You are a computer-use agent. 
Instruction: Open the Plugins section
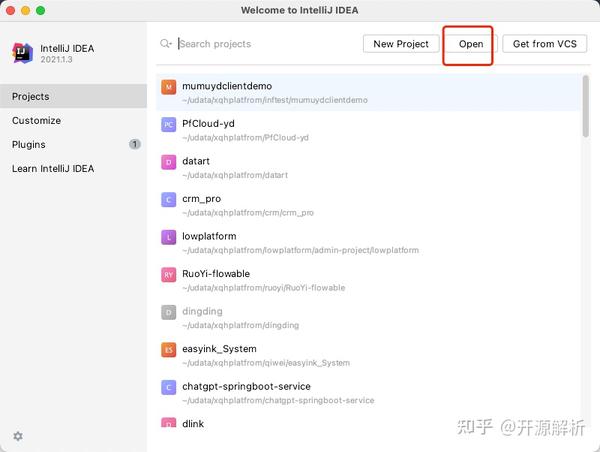click(29, 145)
